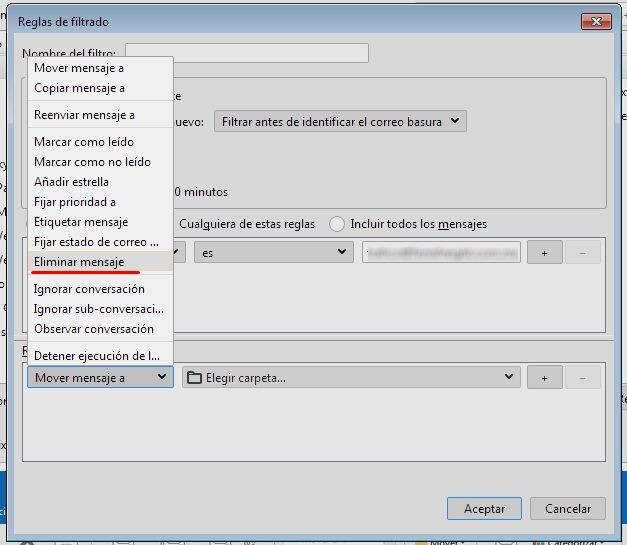
Task: Confirm the filter with Aceptar
Action: click(x=484, y=509)
